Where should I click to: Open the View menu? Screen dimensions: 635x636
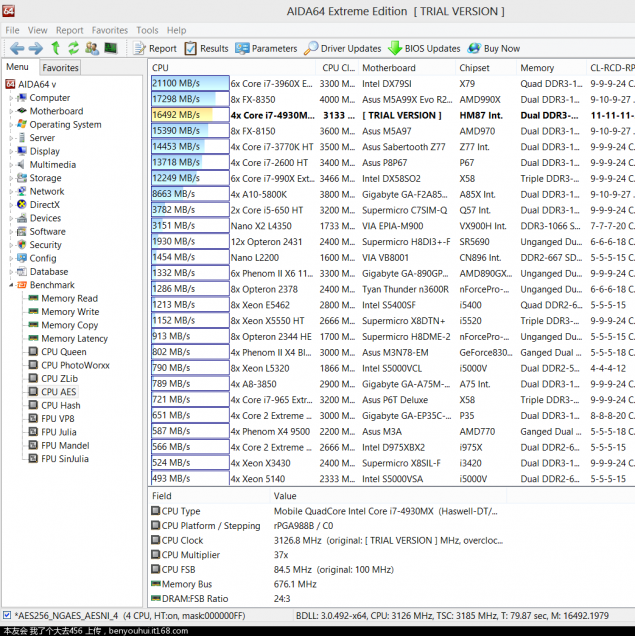coord(37,30)
